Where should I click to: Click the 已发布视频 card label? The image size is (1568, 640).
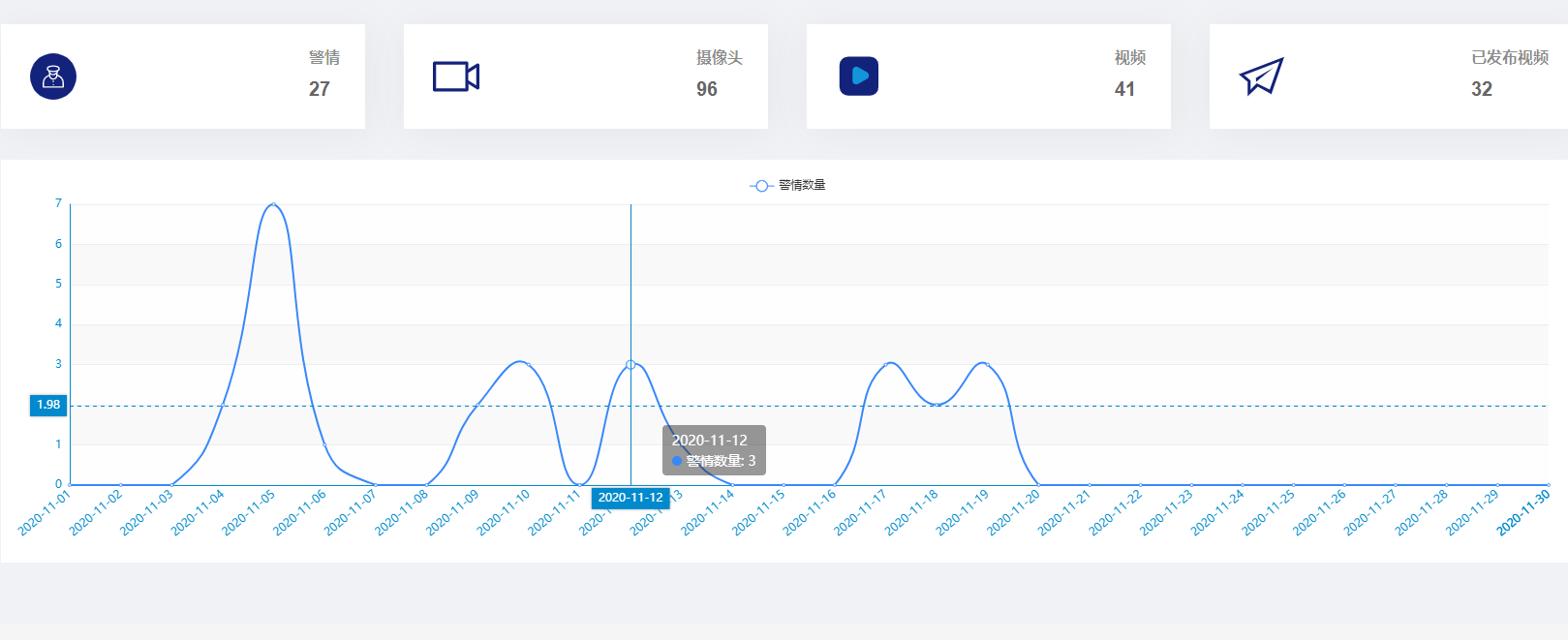1510,58
